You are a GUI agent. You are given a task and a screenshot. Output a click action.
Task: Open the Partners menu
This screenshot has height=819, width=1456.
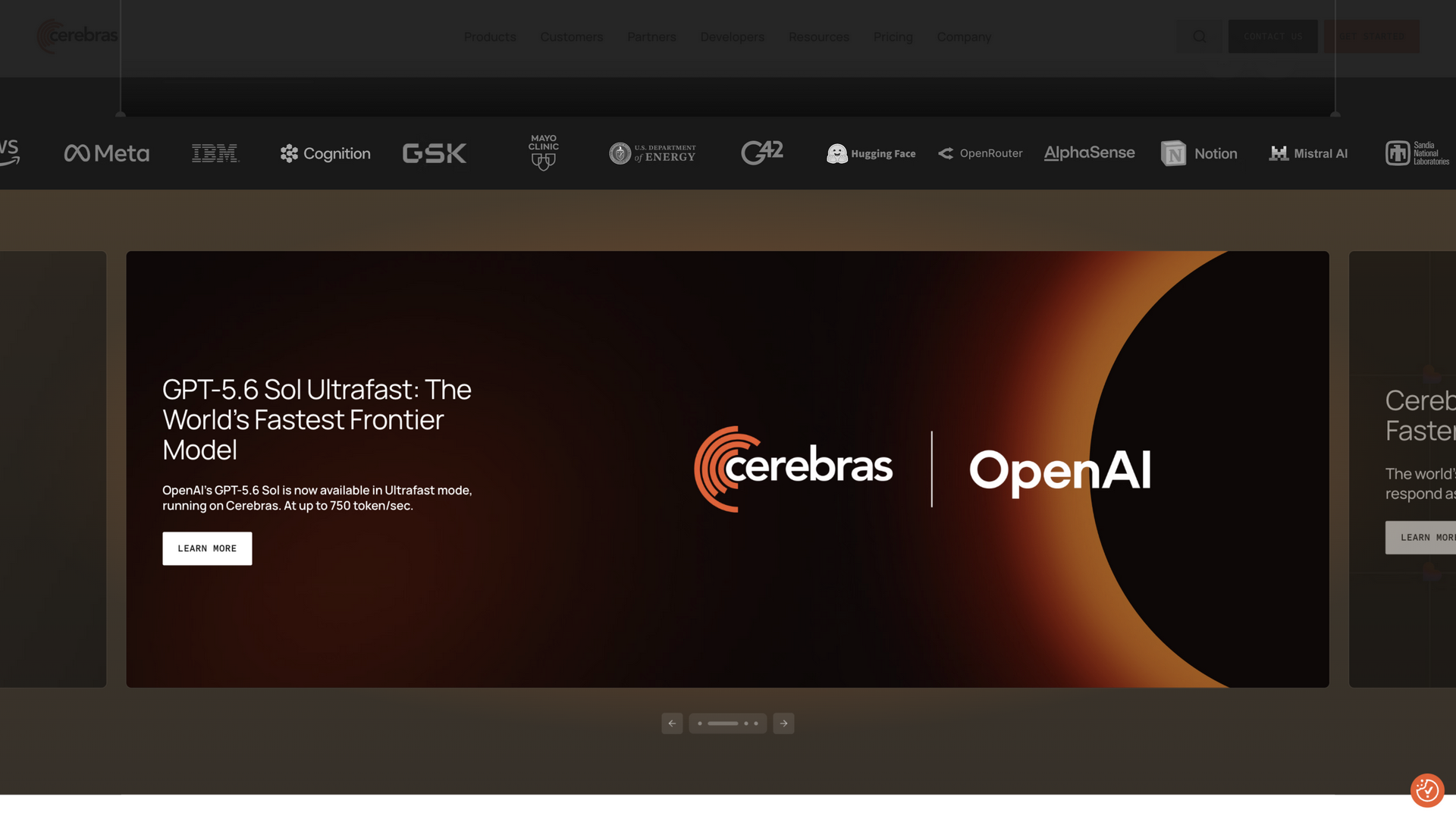(x=651, y=36)
